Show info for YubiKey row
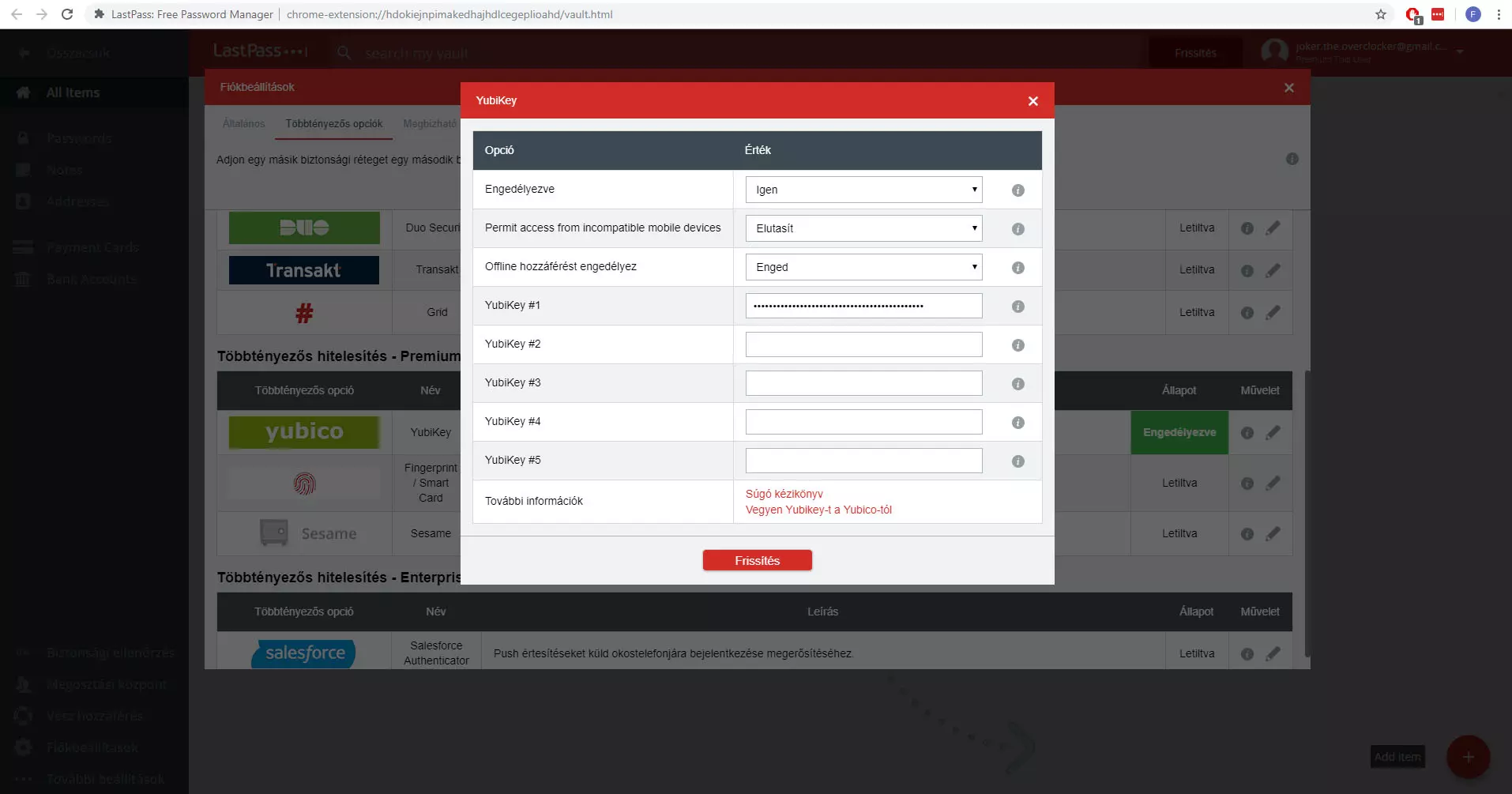 pos(1247,433)
